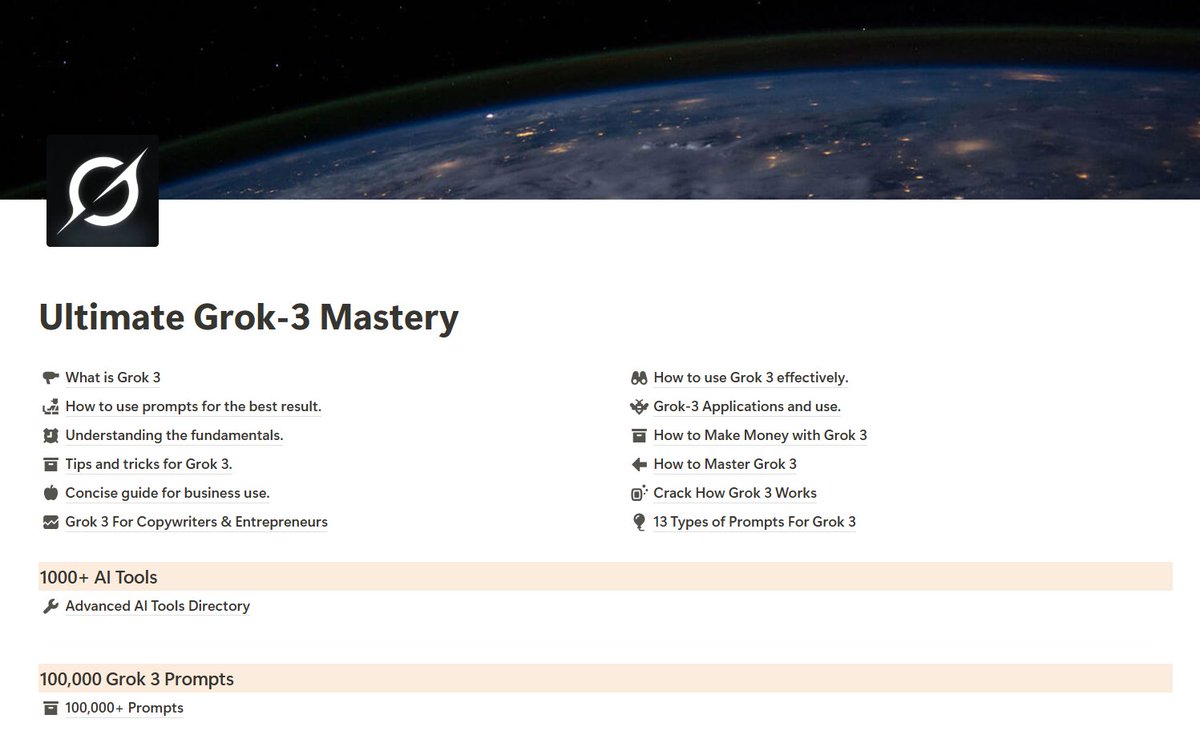Click archive icon beside 'Tips and tricks'
The image size is (1200, 735).
point(51,464)
